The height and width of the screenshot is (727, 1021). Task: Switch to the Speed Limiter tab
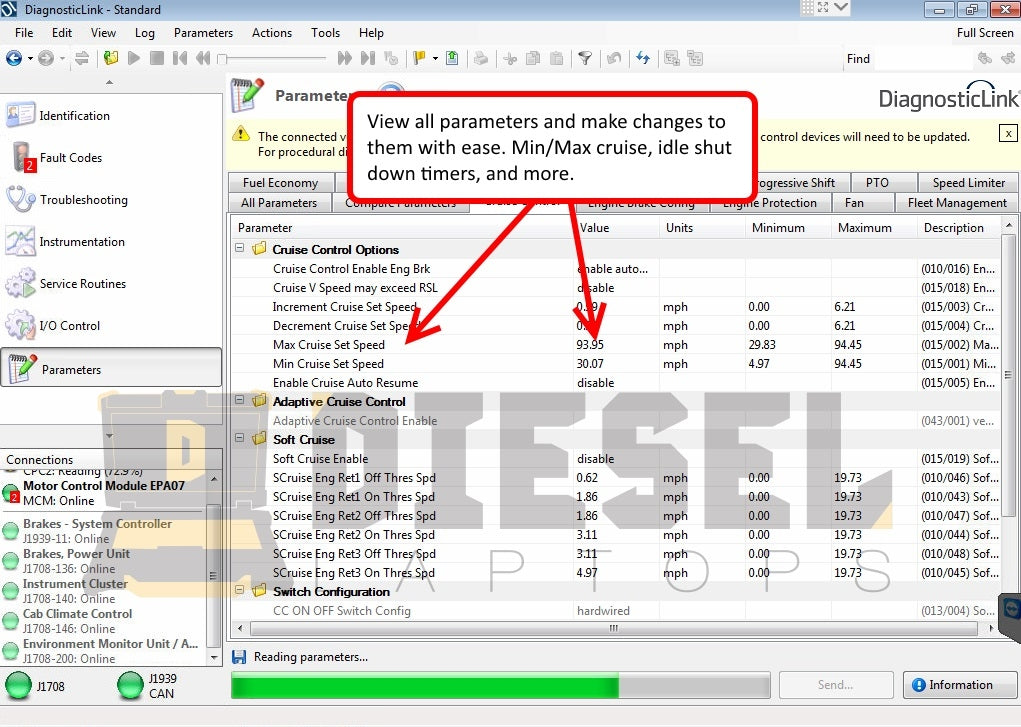point(968,182)
